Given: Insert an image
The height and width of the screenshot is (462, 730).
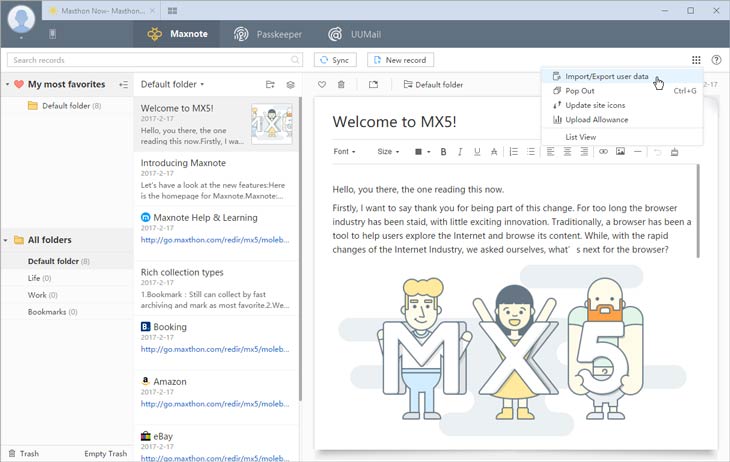Looking at the screenshot, I should pos(620,151).
